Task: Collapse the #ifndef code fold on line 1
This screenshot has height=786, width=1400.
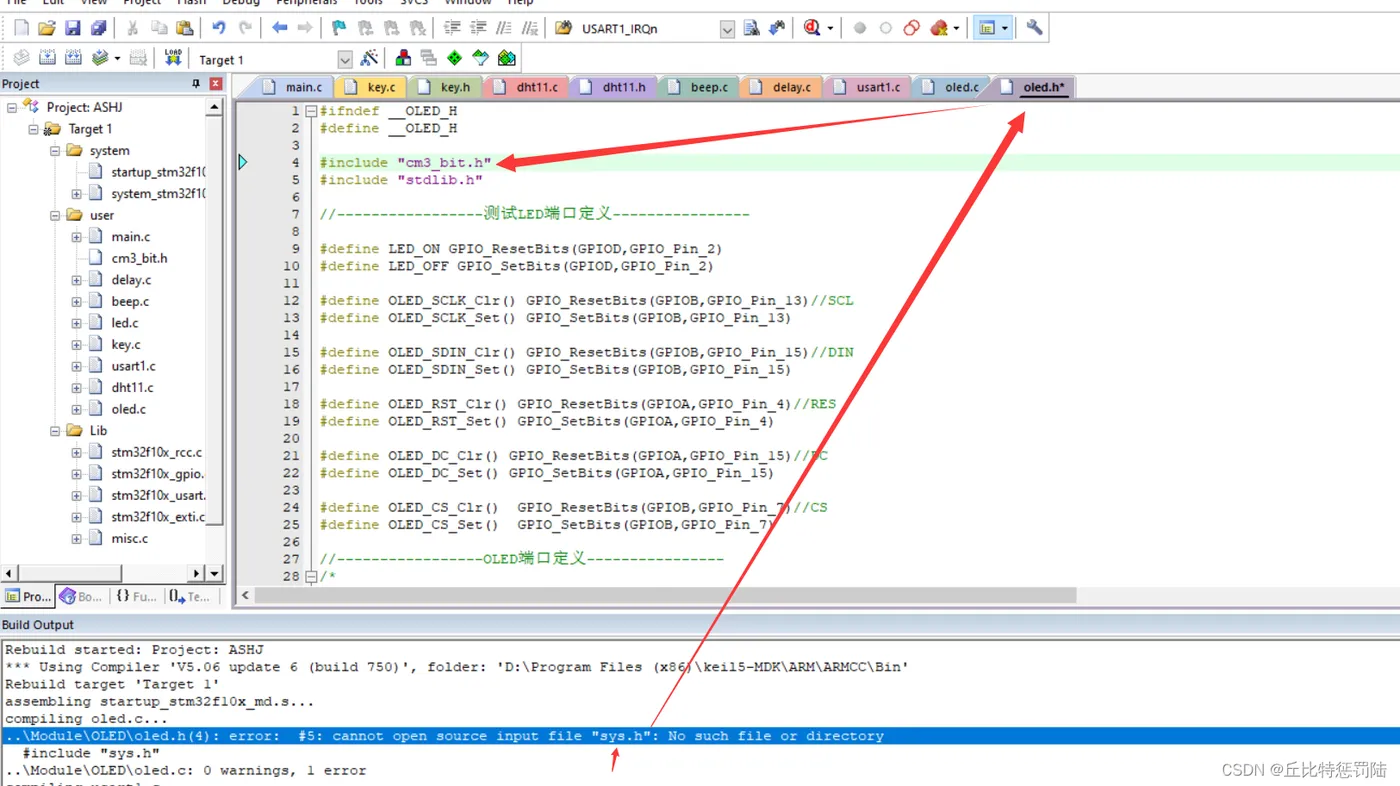Action: click(x=311, y=112)
